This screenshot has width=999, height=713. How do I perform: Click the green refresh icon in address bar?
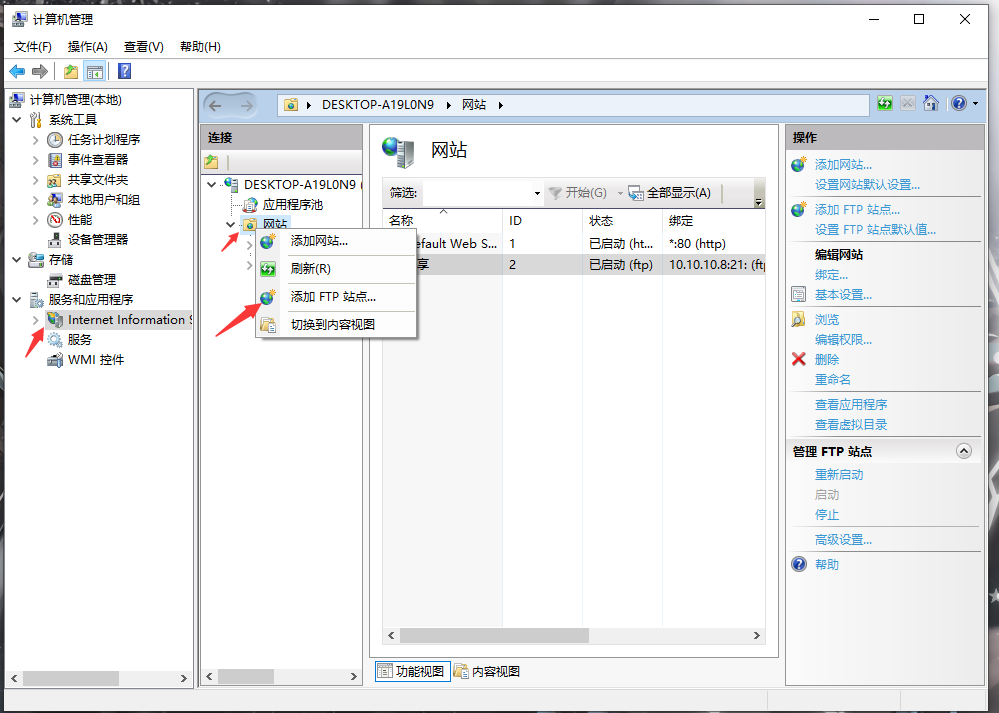coord(885,104)
